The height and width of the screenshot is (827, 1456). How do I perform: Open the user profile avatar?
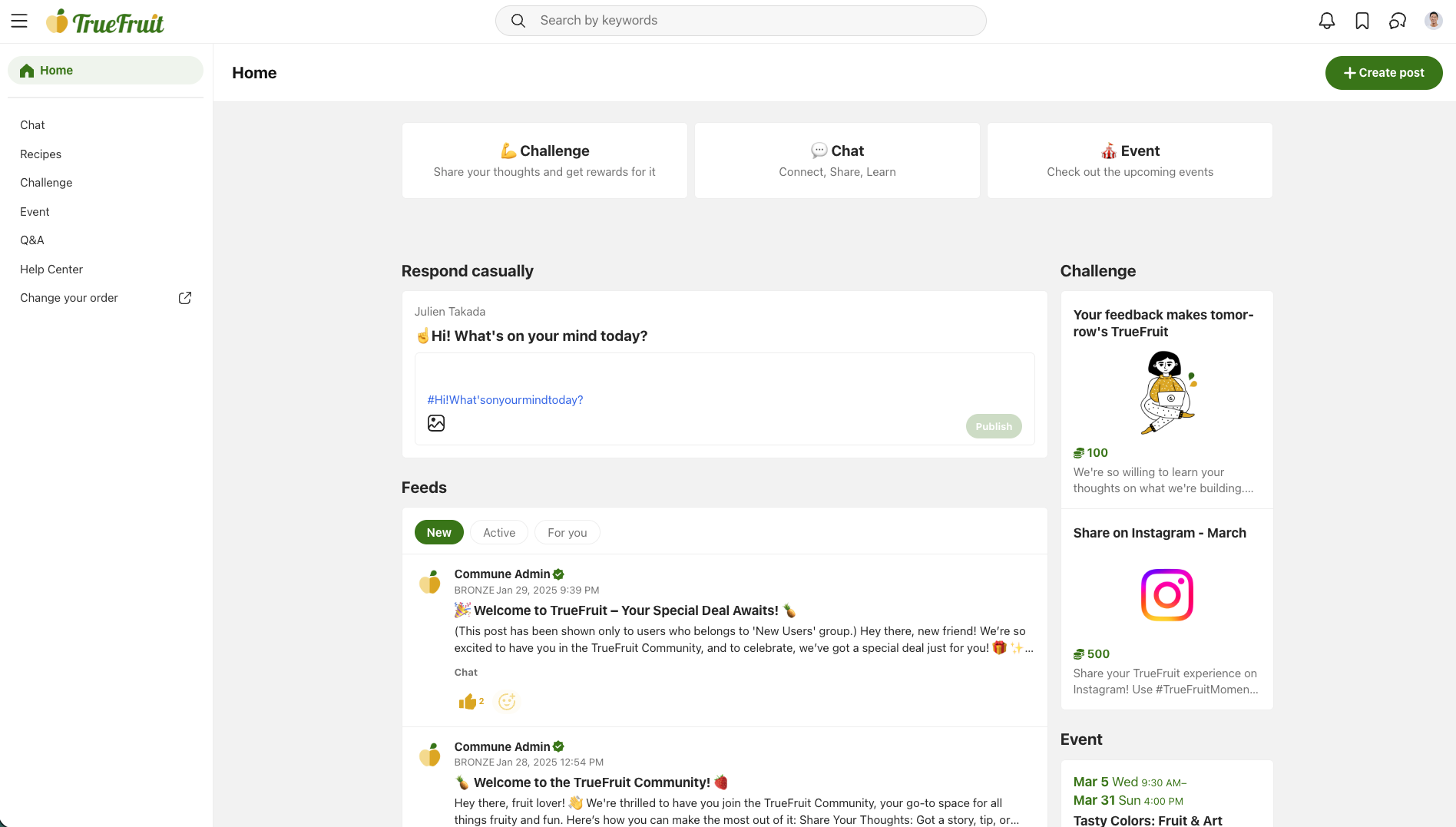point(1433,21)
